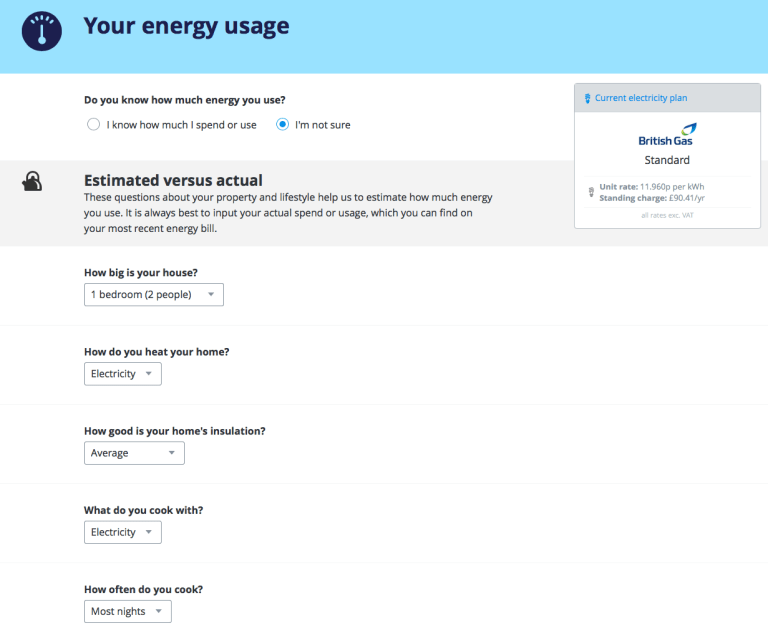
Task: Click the 'all rates exc. VAT' note
Action: [x=667, y=215]
